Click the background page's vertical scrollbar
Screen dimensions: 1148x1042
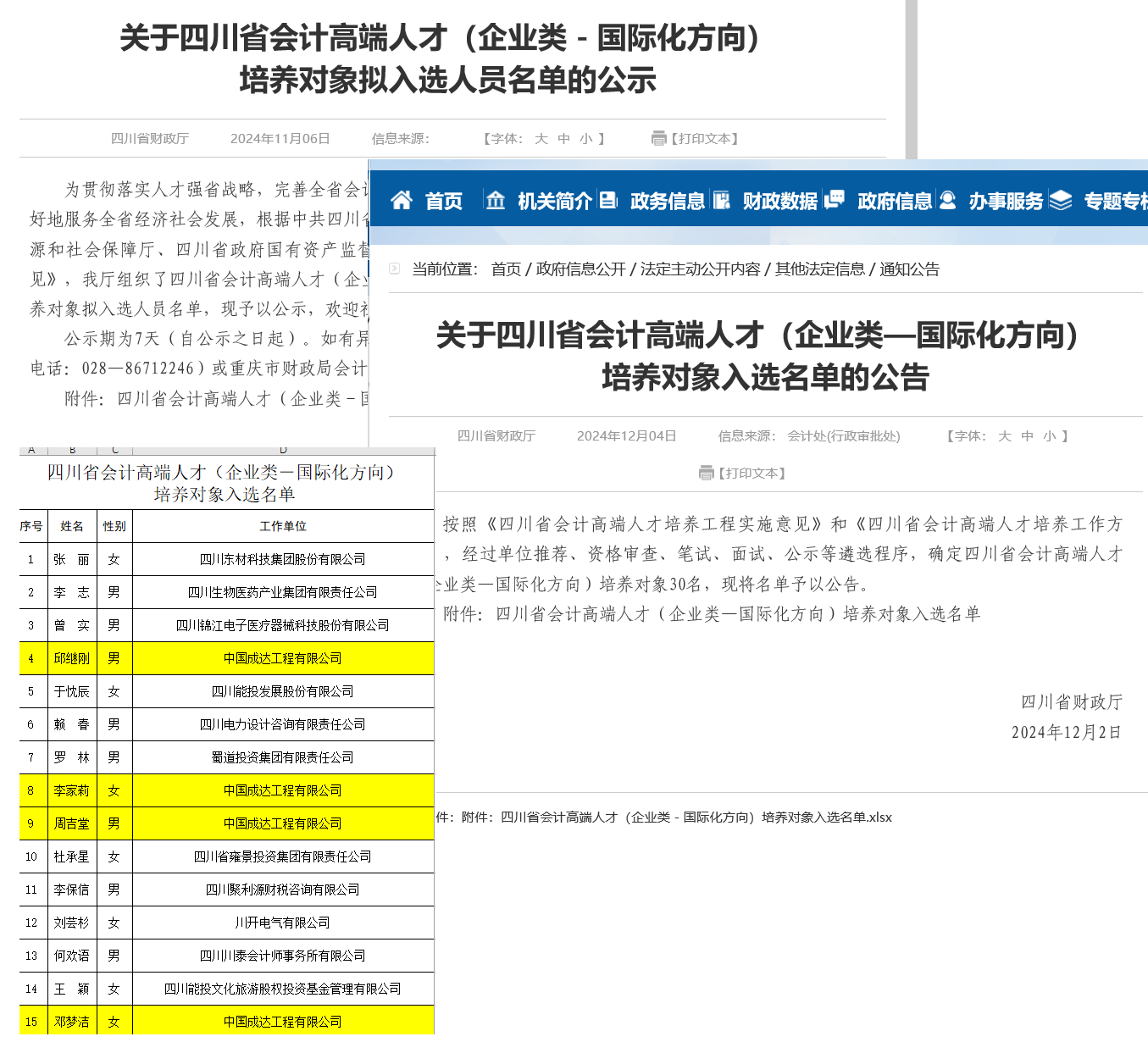pos(912,80)
